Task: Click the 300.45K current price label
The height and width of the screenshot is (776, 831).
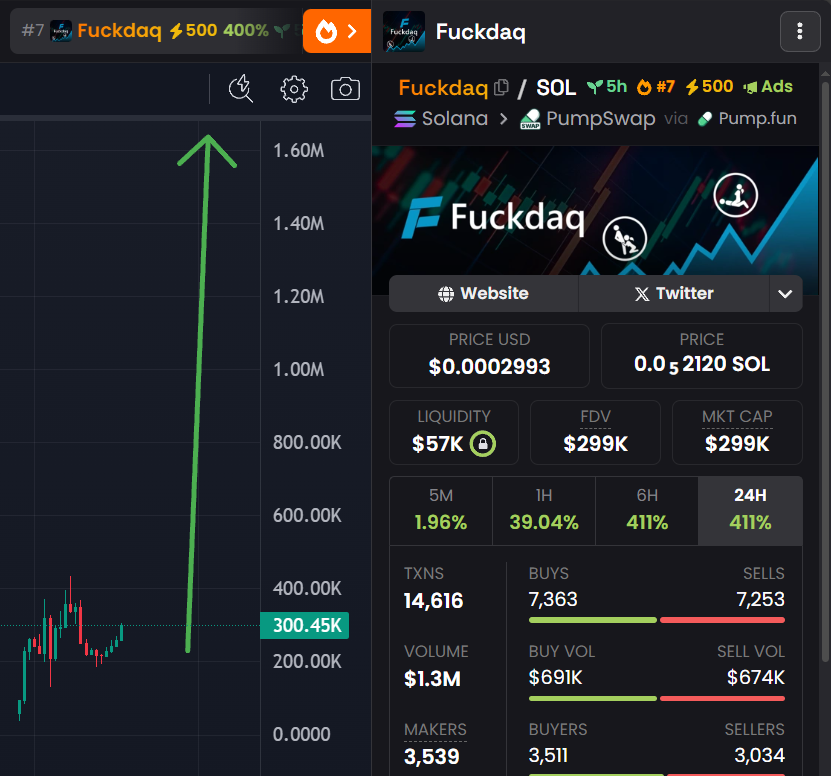Action: click(305, 625)
